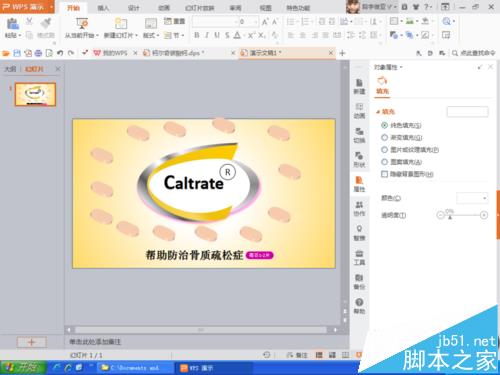
Task: Click the transparency increase plus button
Action: (484, 215)
